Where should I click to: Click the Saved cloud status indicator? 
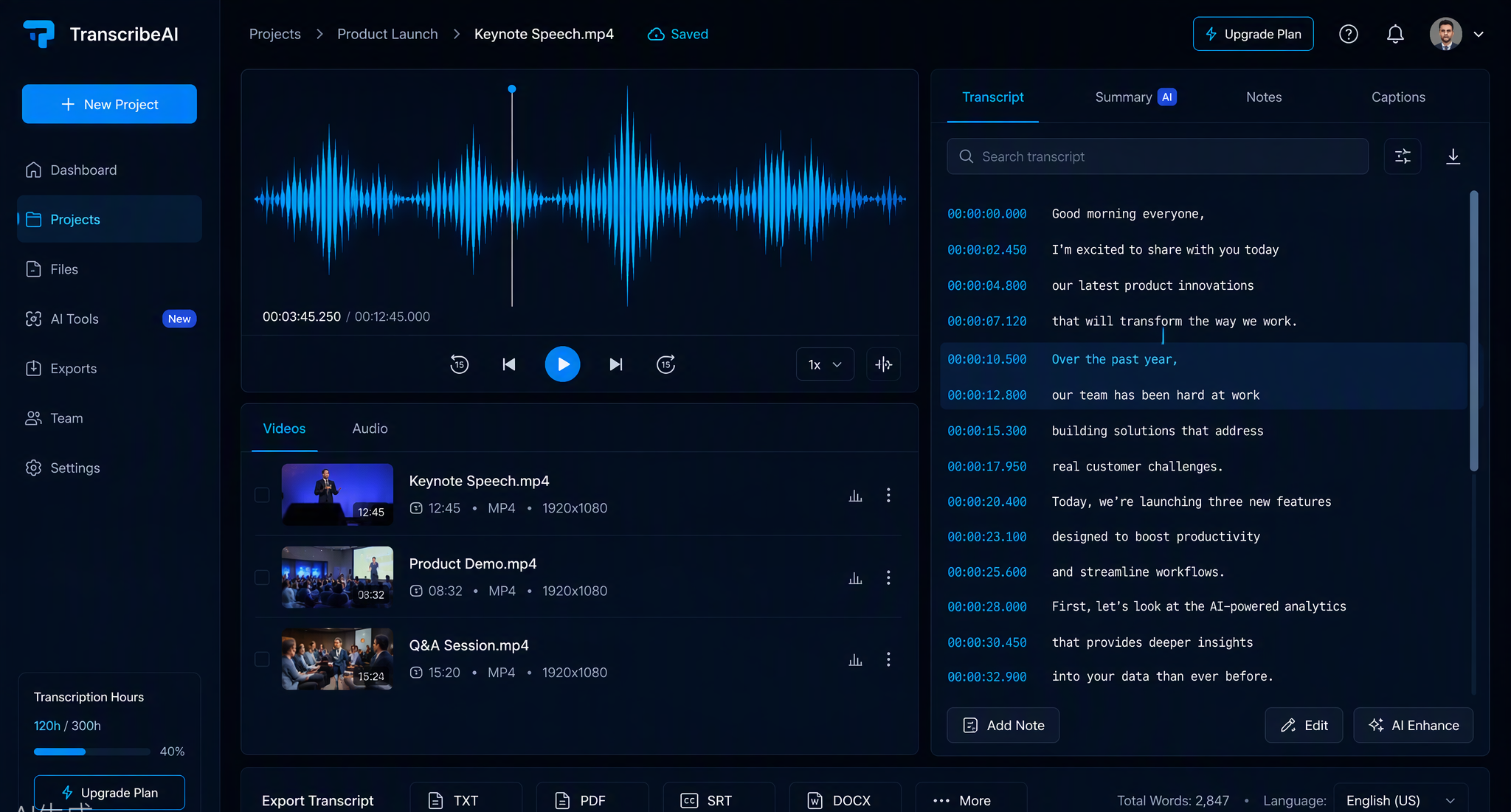tap(677, 34)
